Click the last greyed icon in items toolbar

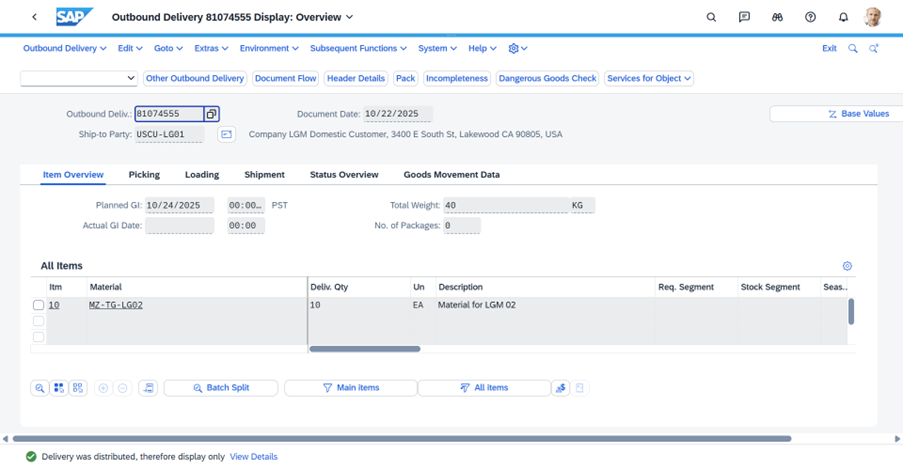click(579, 388)
